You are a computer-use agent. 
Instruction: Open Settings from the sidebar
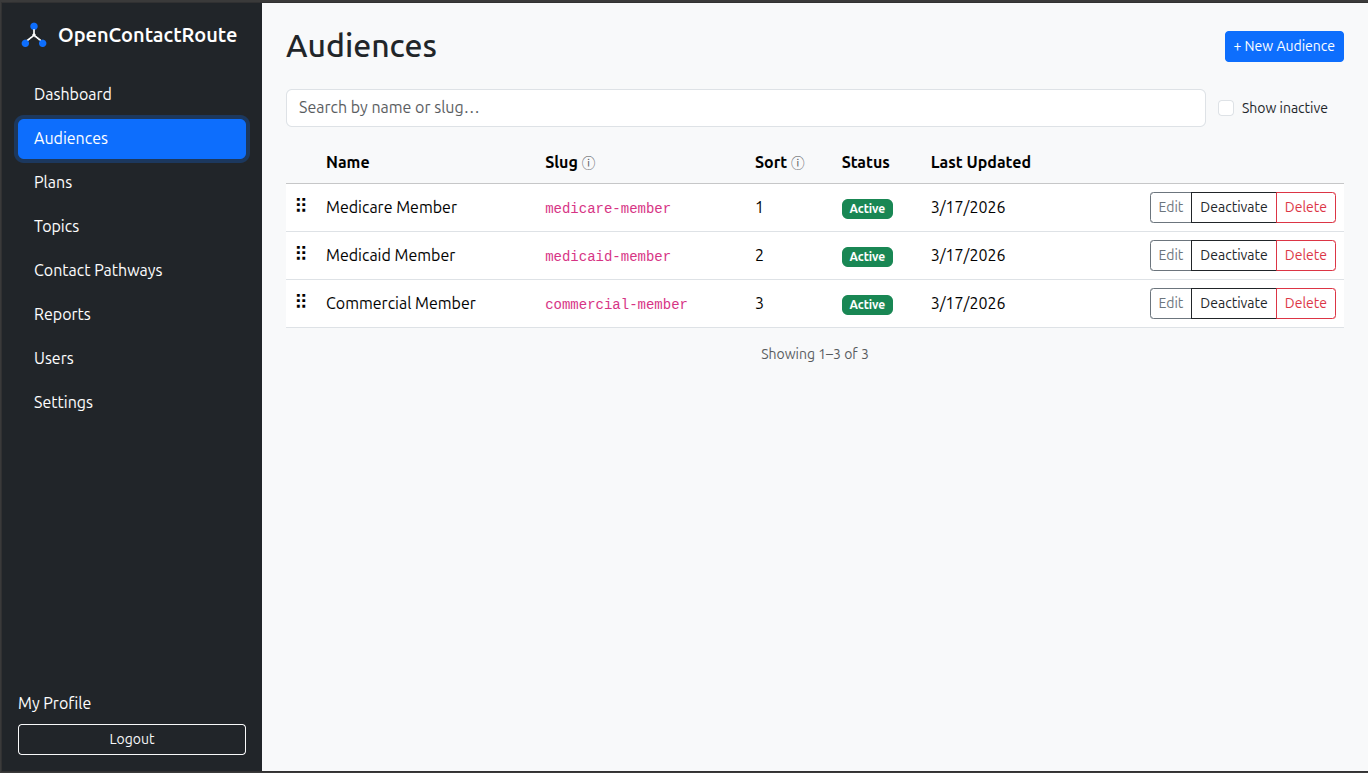[x=63, y=402]
